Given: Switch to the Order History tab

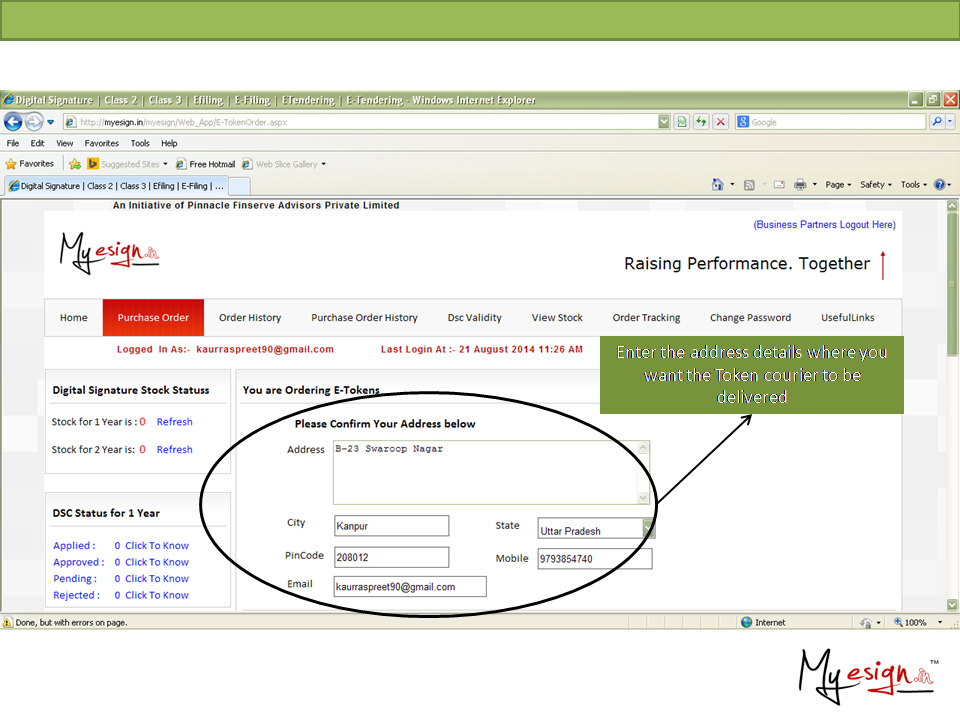Looking at the screenshot, I should [x=250, y=318].
